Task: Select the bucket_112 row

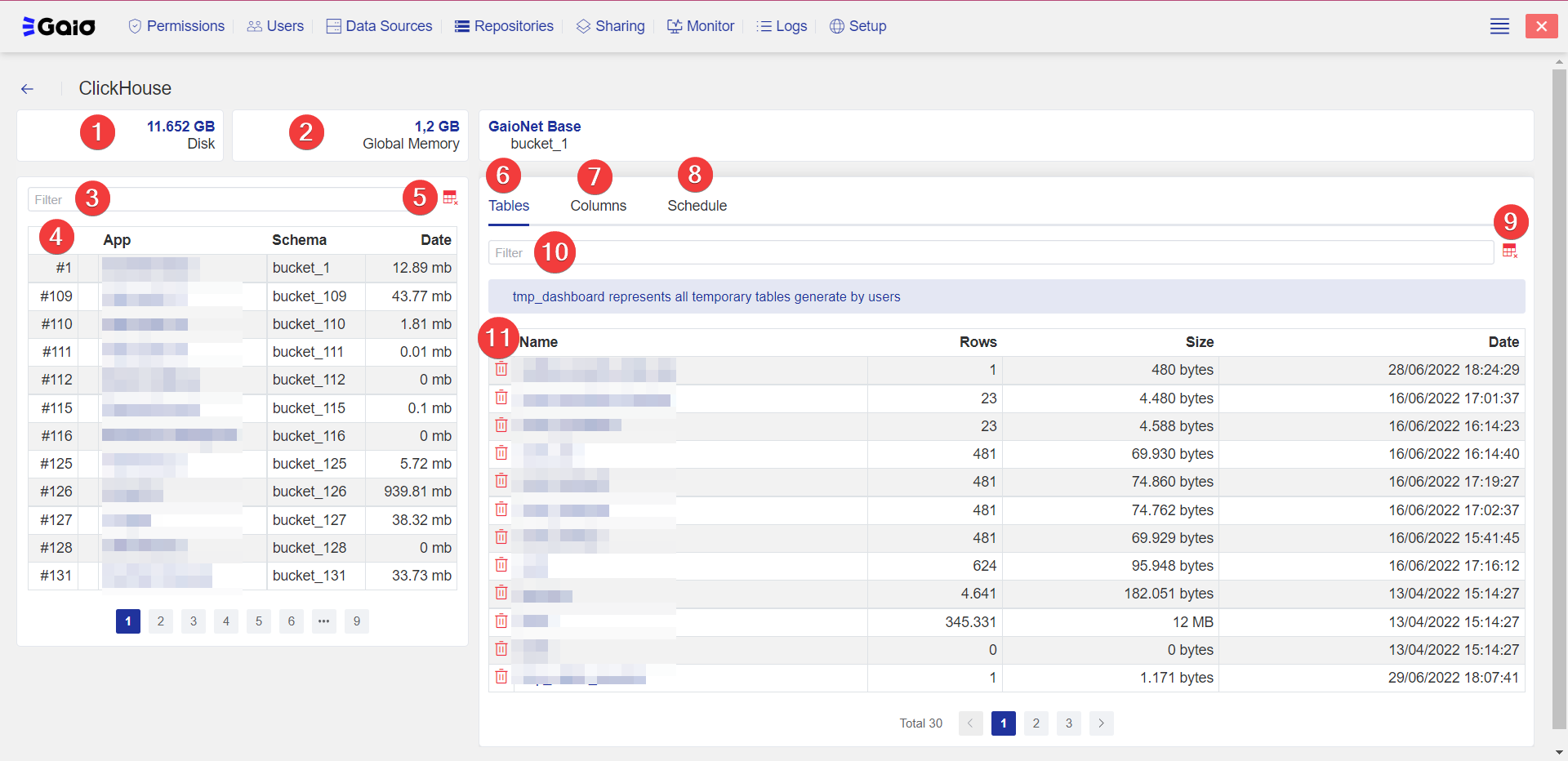Action: [x=243, y=380]
